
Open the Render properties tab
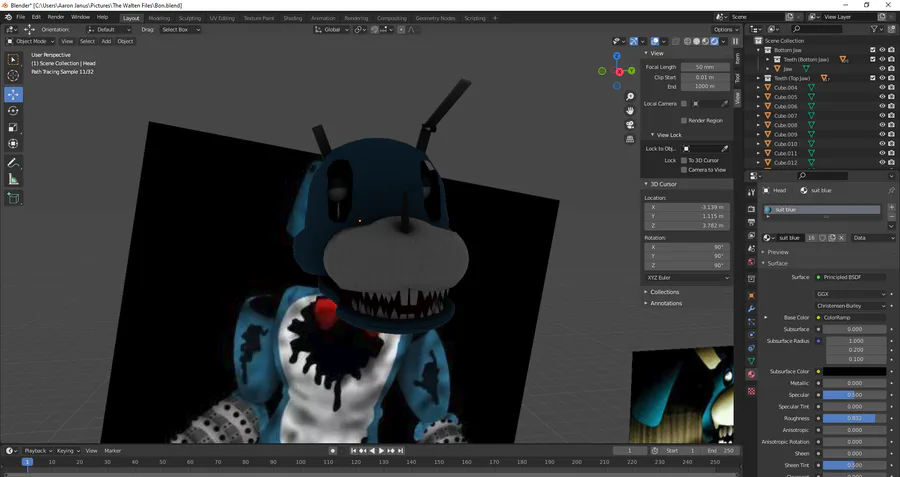(x=751, y=209)
